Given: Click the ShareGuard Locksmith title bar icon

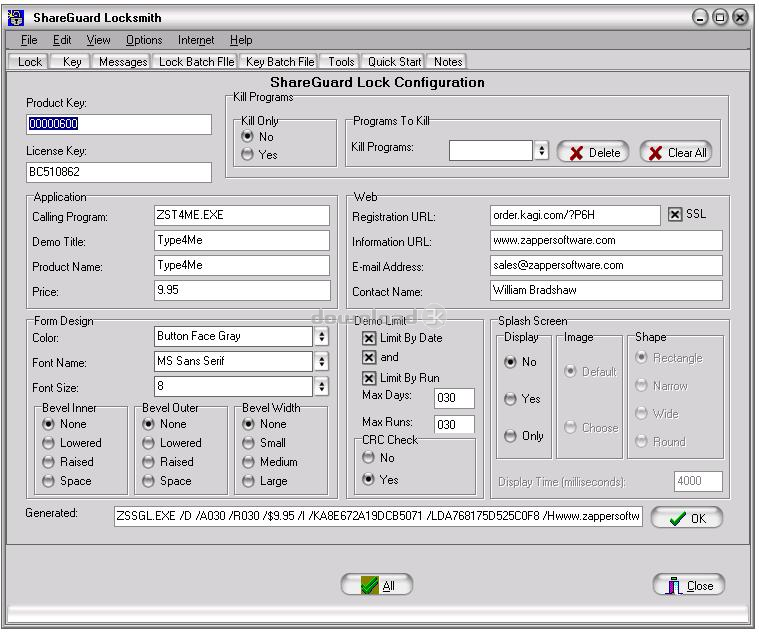Looking at the screenshot, I should coord(16,17).
